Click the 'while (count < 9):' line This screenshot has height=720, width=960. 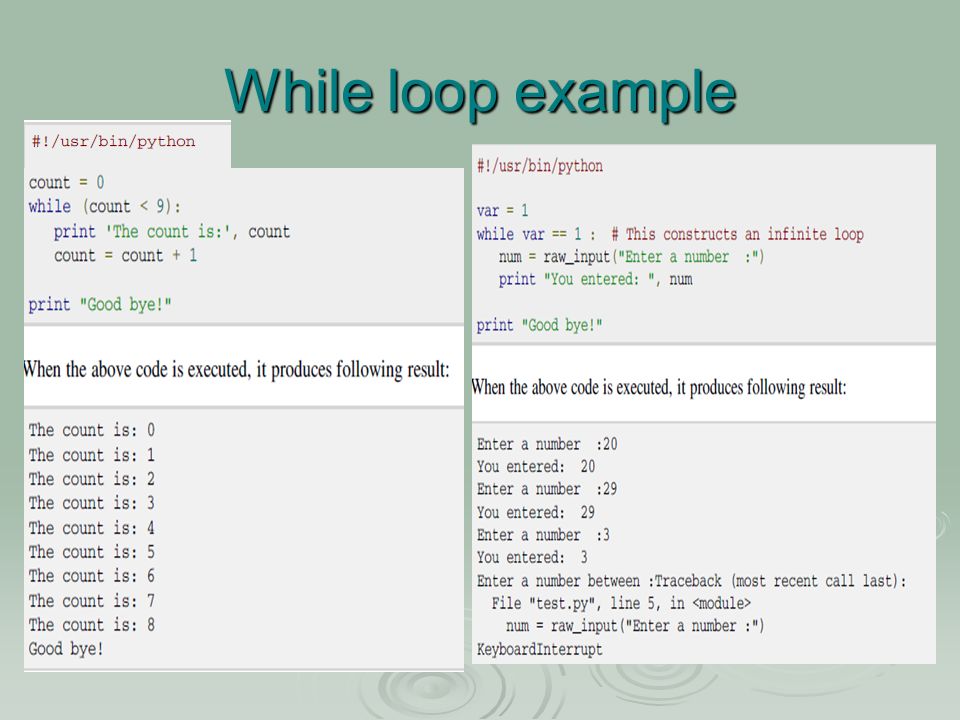(x=105, y=207)
